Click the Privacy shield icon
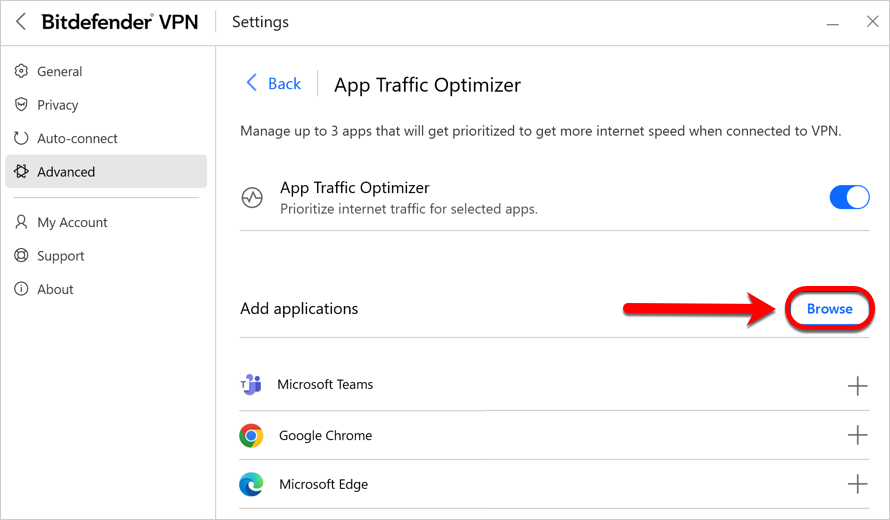Image resolution: width=890 pixels, height=520 pixels. 21,104
